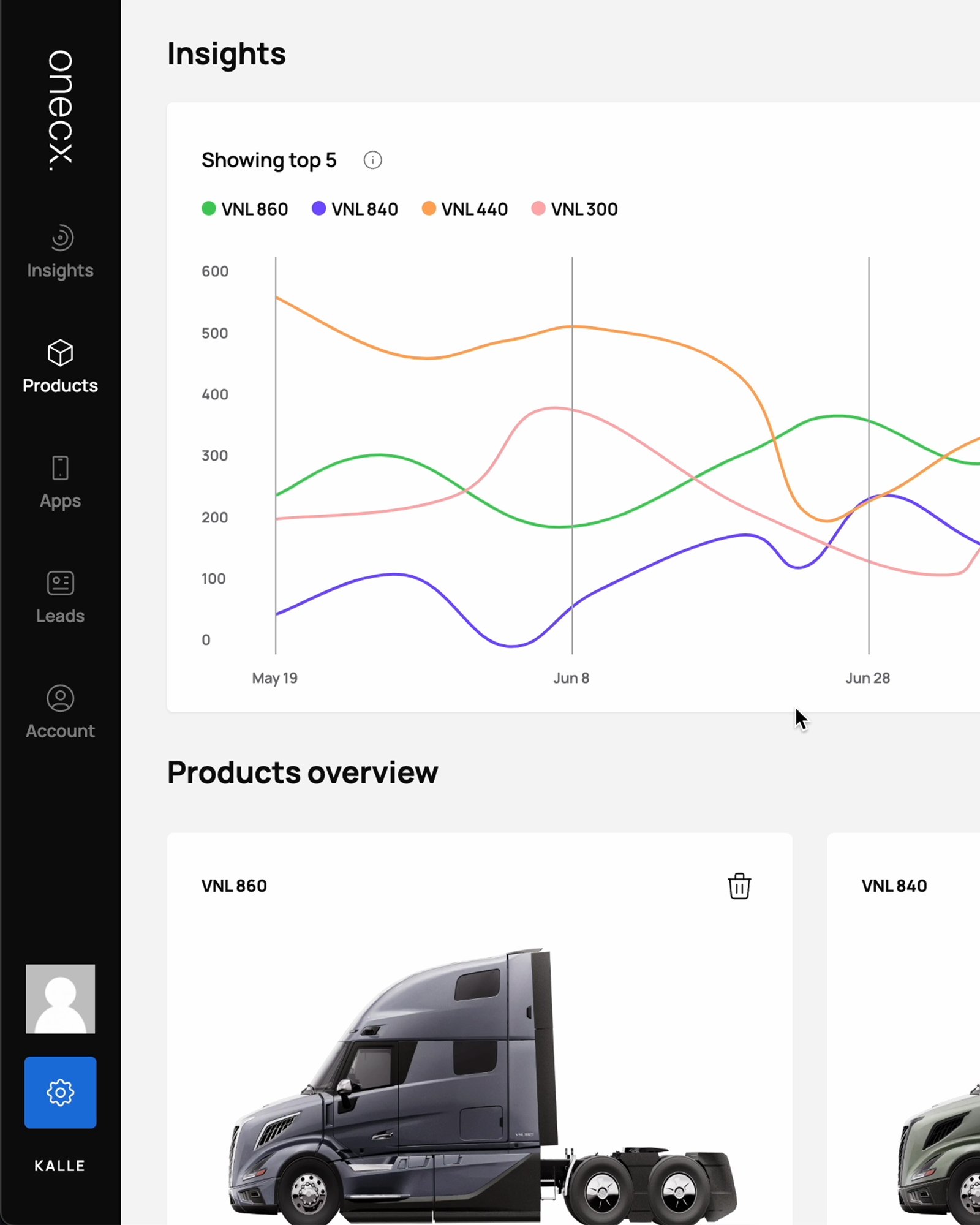Viewport: 980px width, 1225px height.
Task: Click the VNL 840 product card title
Action: (894, 886)
